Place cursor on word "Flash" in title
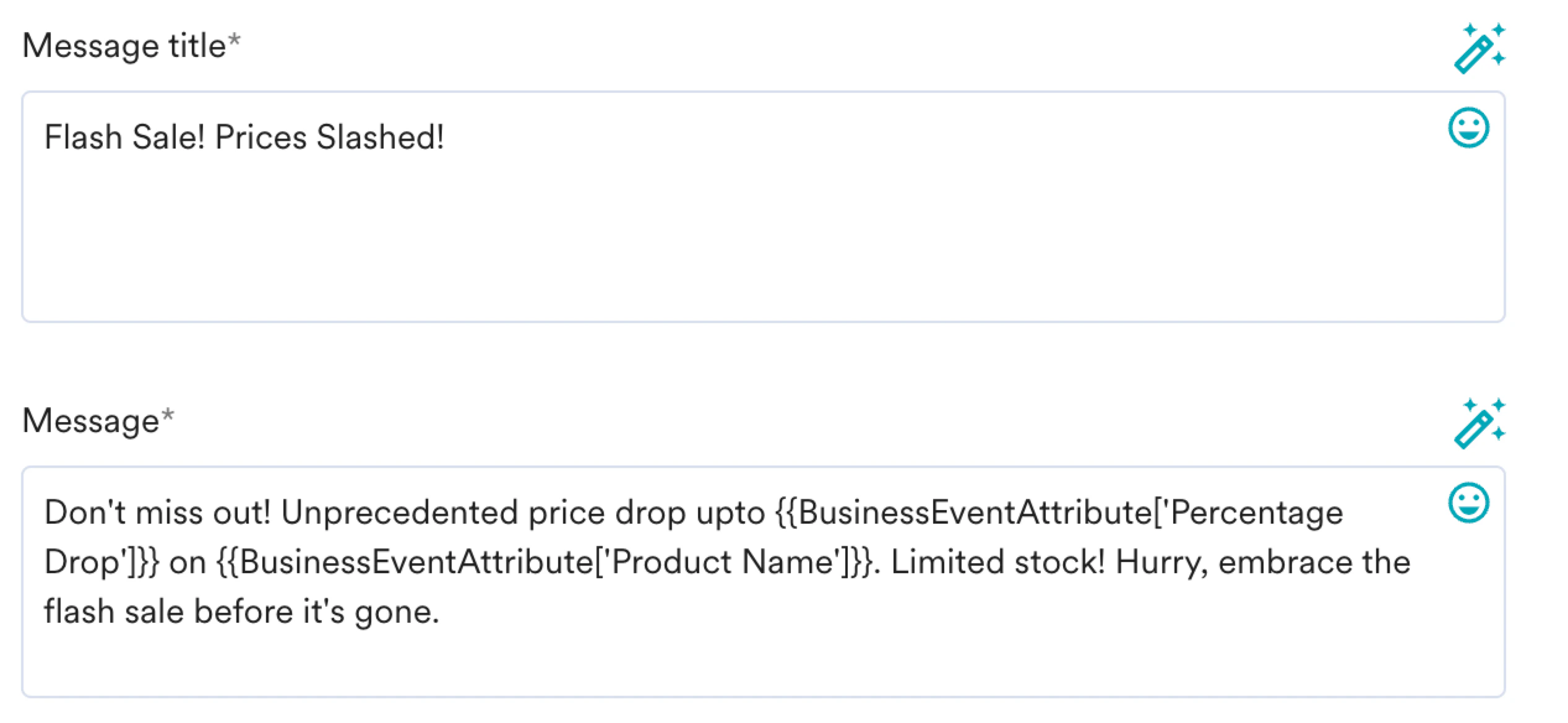The height and width of the screenshot is (723, 1568). [x=83, y=137]
